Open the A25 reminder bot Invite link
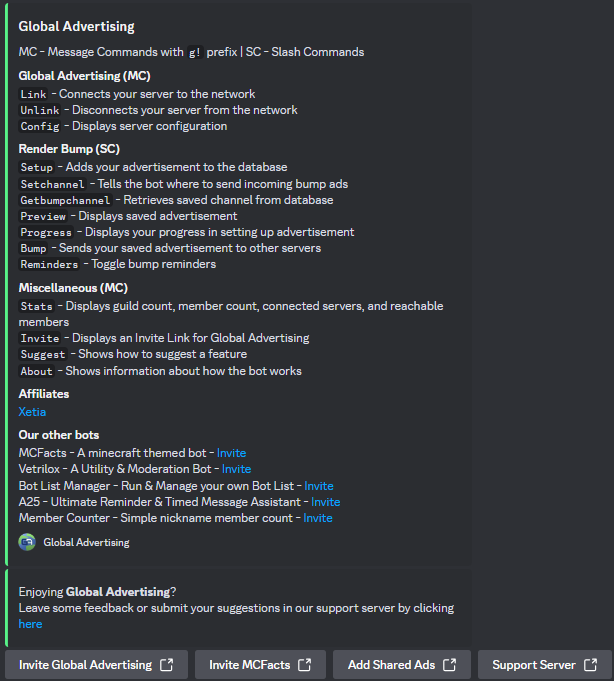The width and height of the screenshot is (614, 681). (326, 502)
